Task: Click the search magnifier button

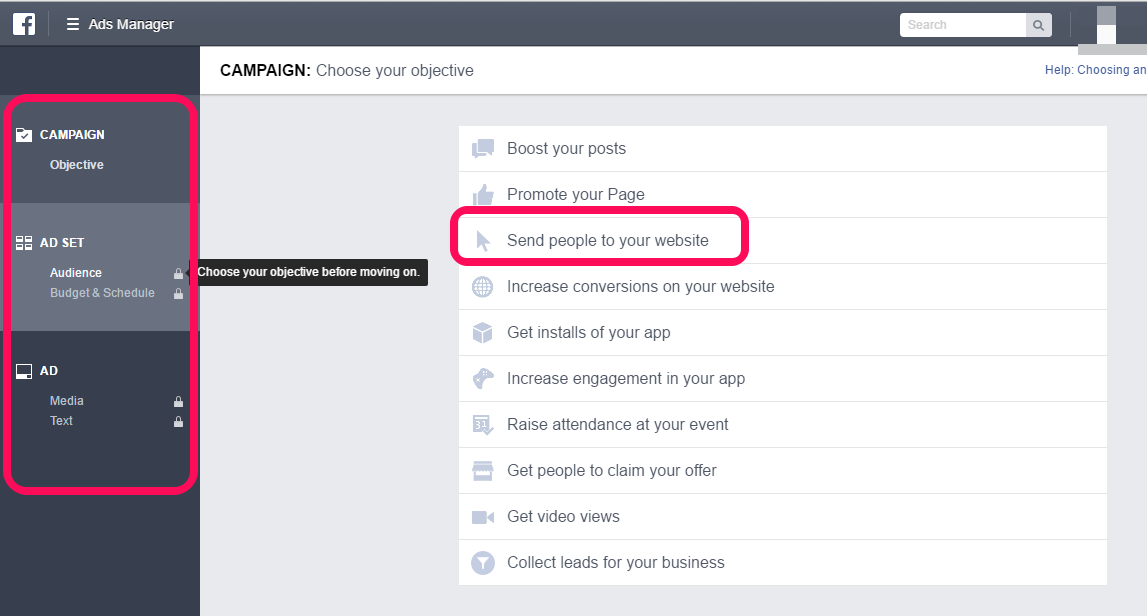Action: (1038, 25)
